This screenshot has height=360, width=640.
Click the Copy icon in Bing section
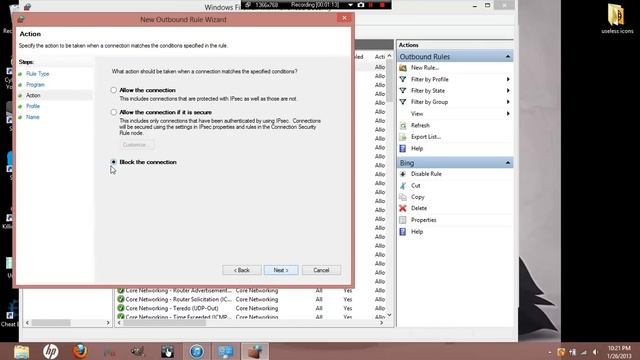point(403,197)
